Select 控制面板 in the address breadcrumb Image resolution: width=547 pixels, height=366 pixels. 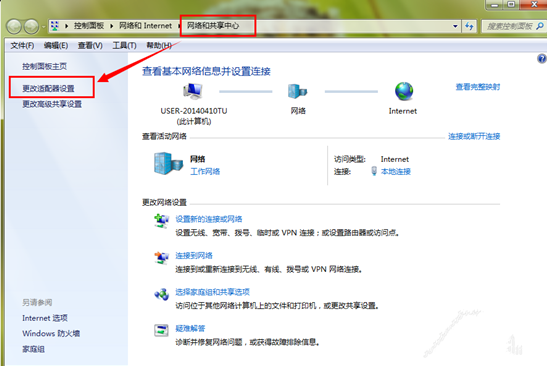(89, 26)
